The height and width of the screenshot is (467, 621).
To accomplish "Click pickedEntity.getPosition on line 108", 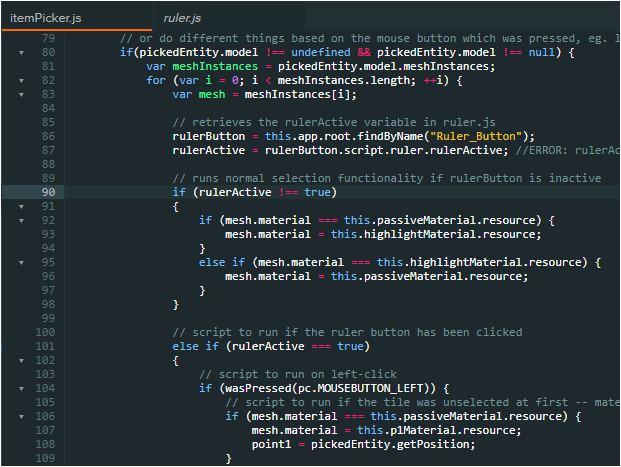I will pyautogui.click(x=390, y=444).
